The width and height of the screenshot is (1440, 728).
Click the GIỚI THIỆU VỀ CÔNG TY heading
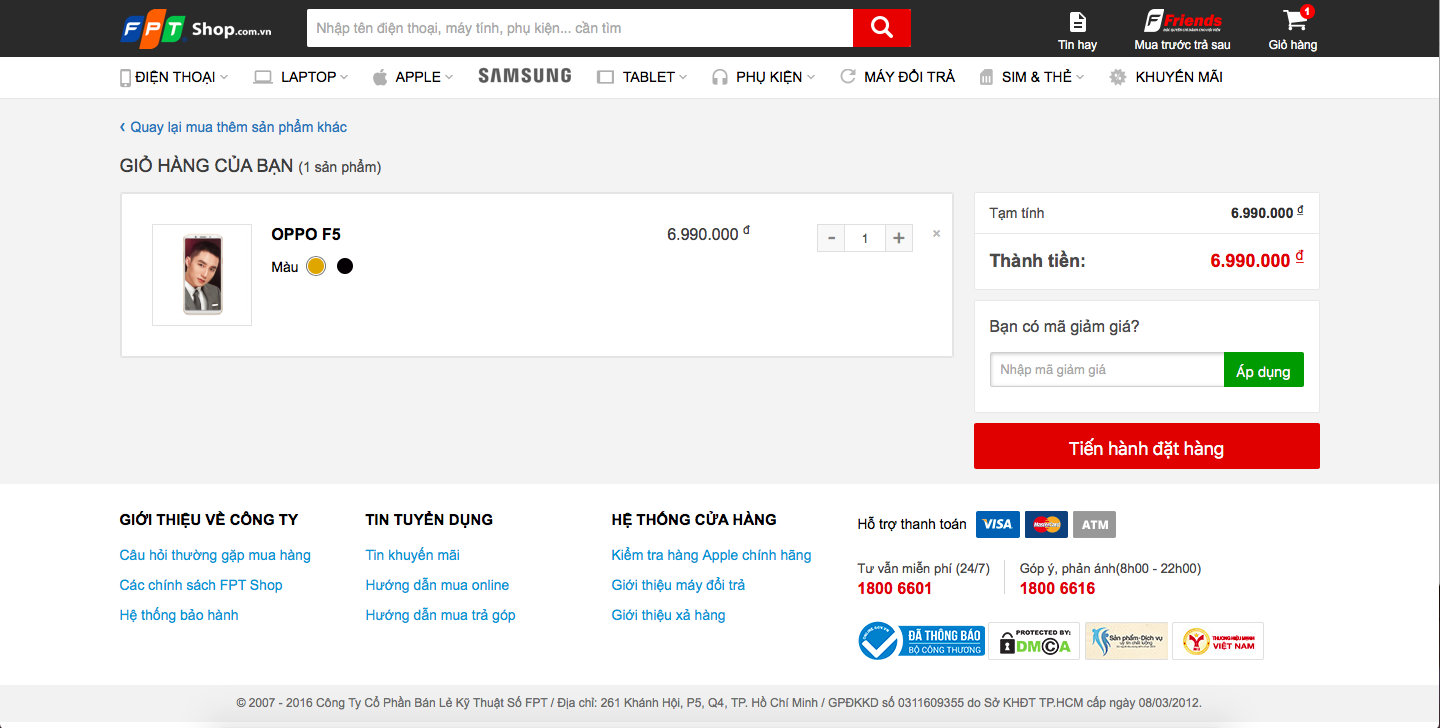(x=209, y=520)
